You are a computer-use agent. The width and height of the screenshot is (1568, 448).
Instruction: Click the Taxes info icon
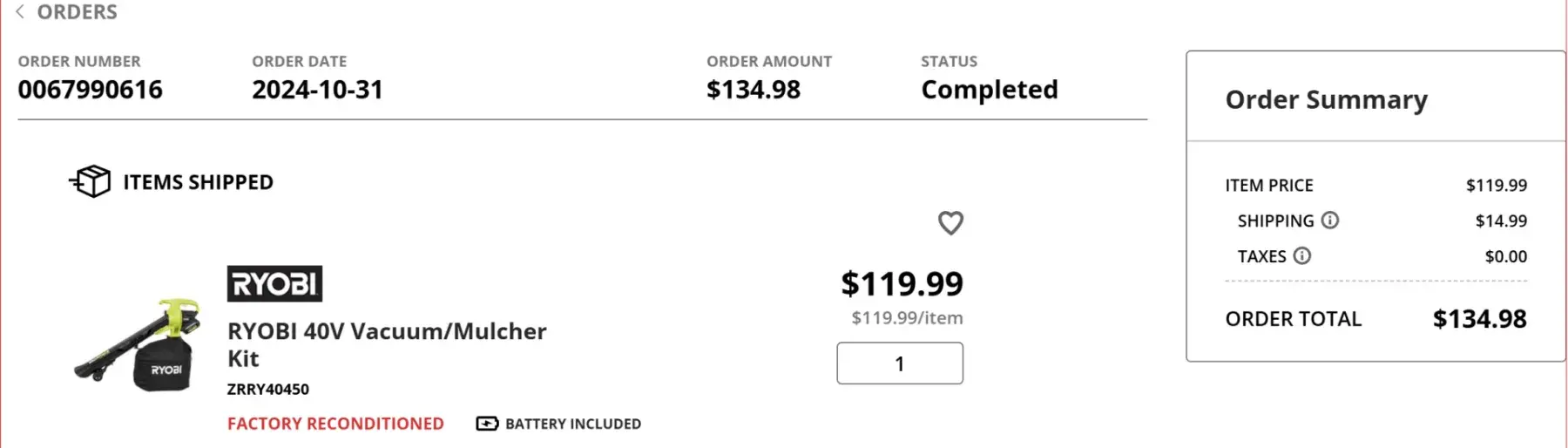[1301, 256]
